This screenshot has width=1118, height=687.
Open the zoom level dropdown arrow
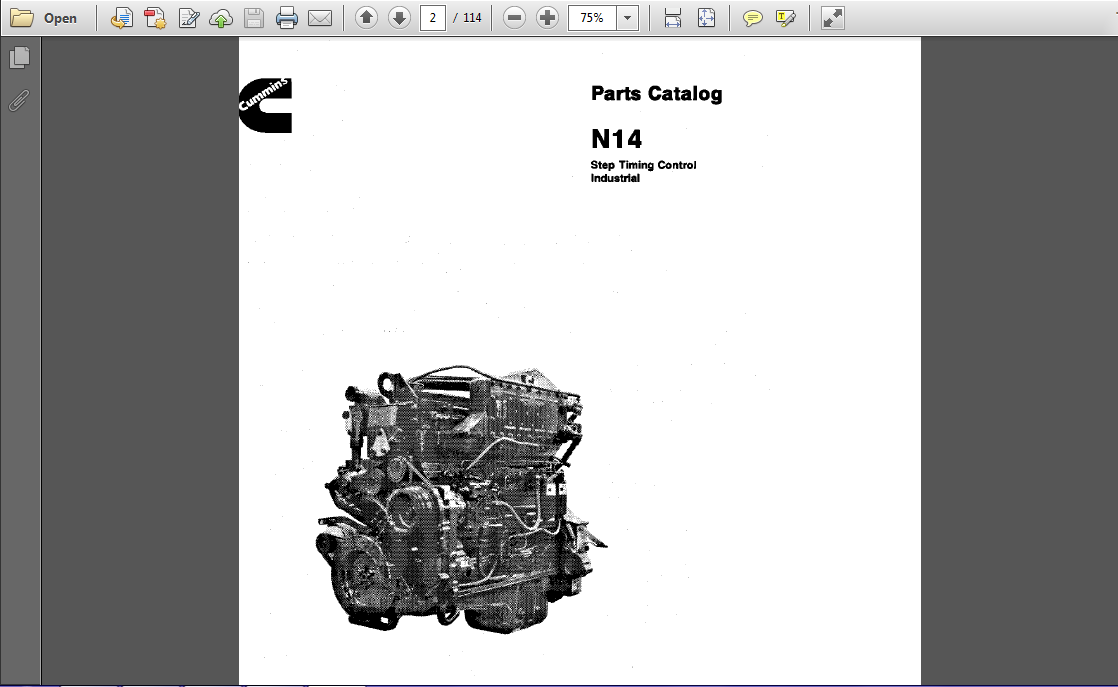627,18
